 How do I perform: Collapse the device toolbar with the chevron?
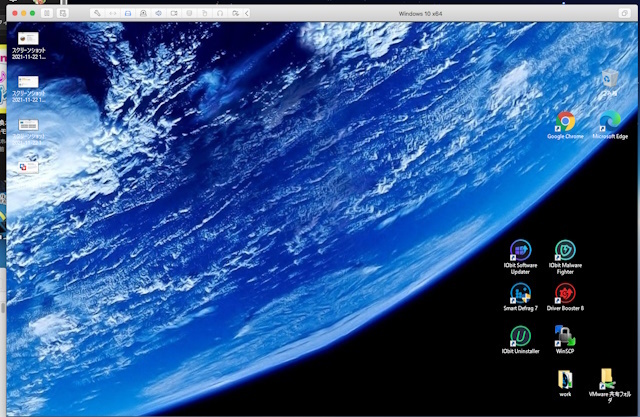click(247, 13)
